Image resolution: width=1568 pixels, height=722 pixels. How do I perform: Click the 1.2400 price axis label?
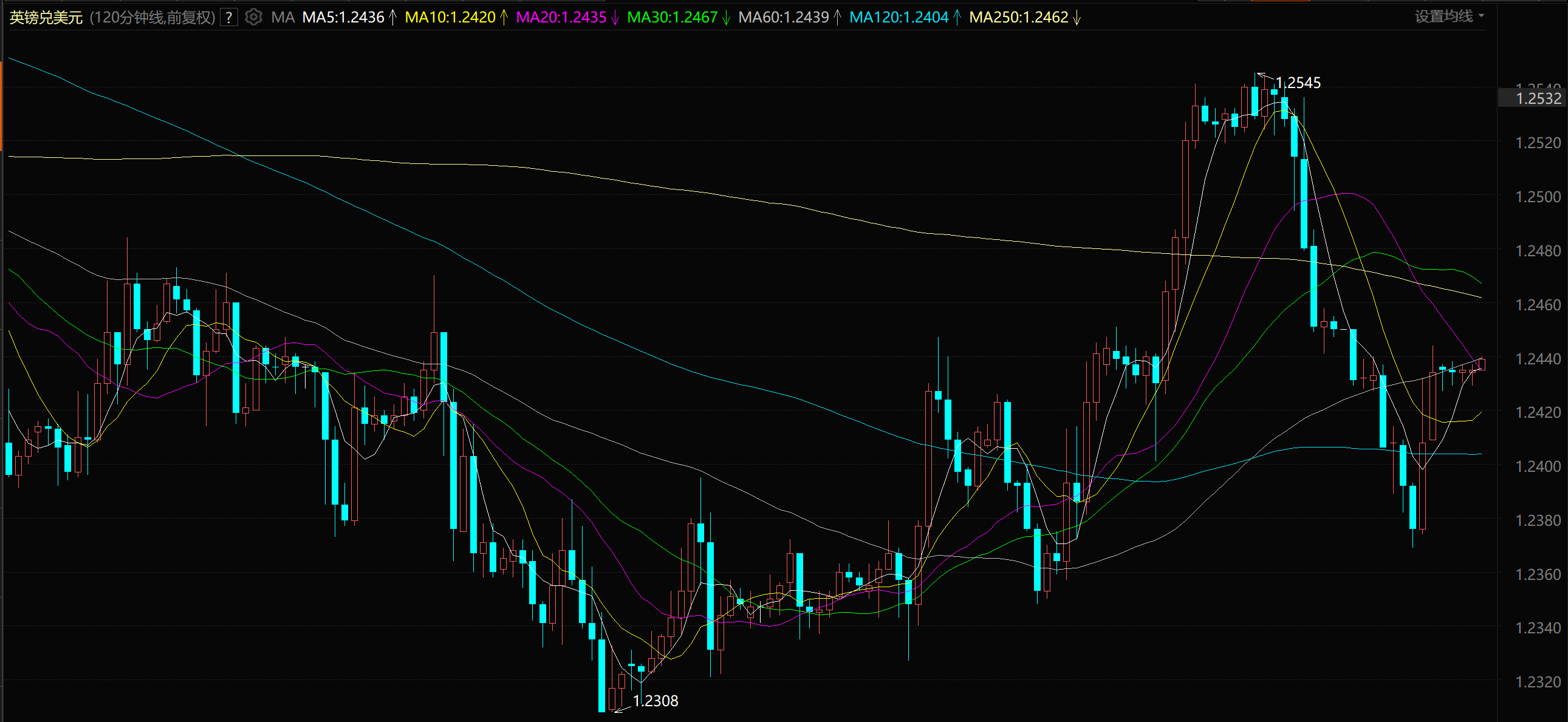1538,466
